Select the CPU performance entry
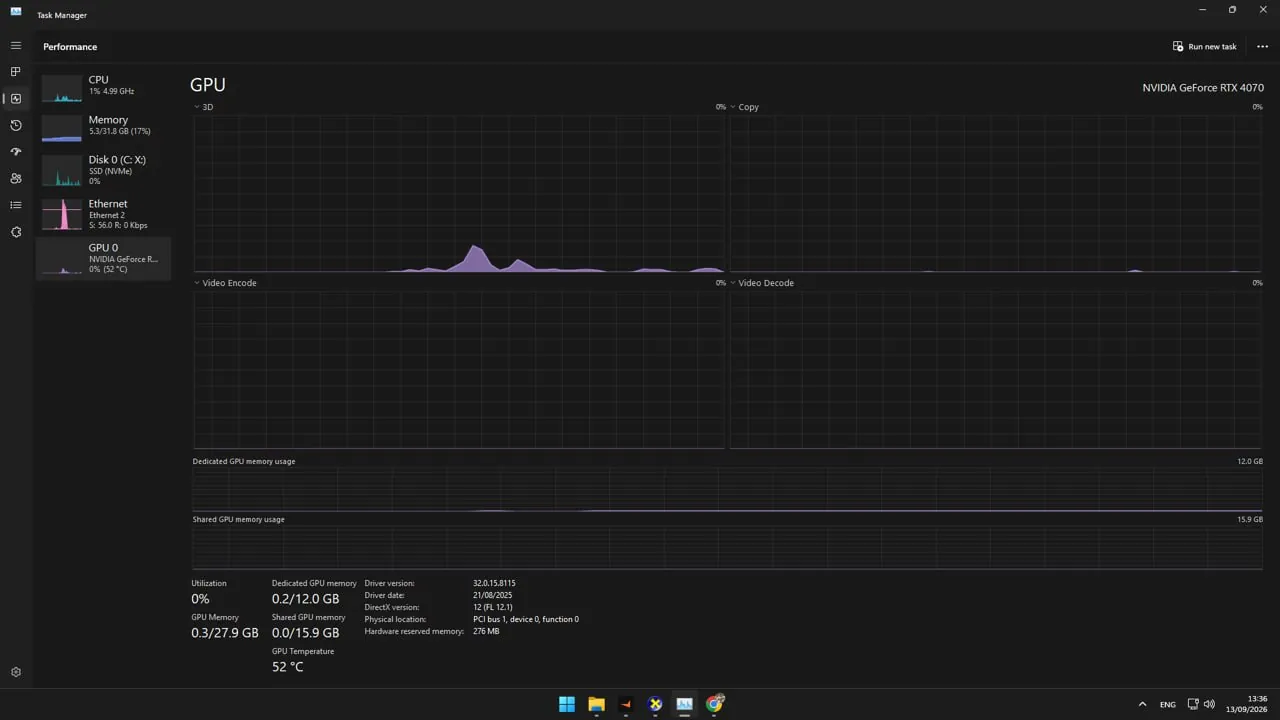Viewport: 1280px width, 720px height. pyautogui.click(x=103, y=88)
